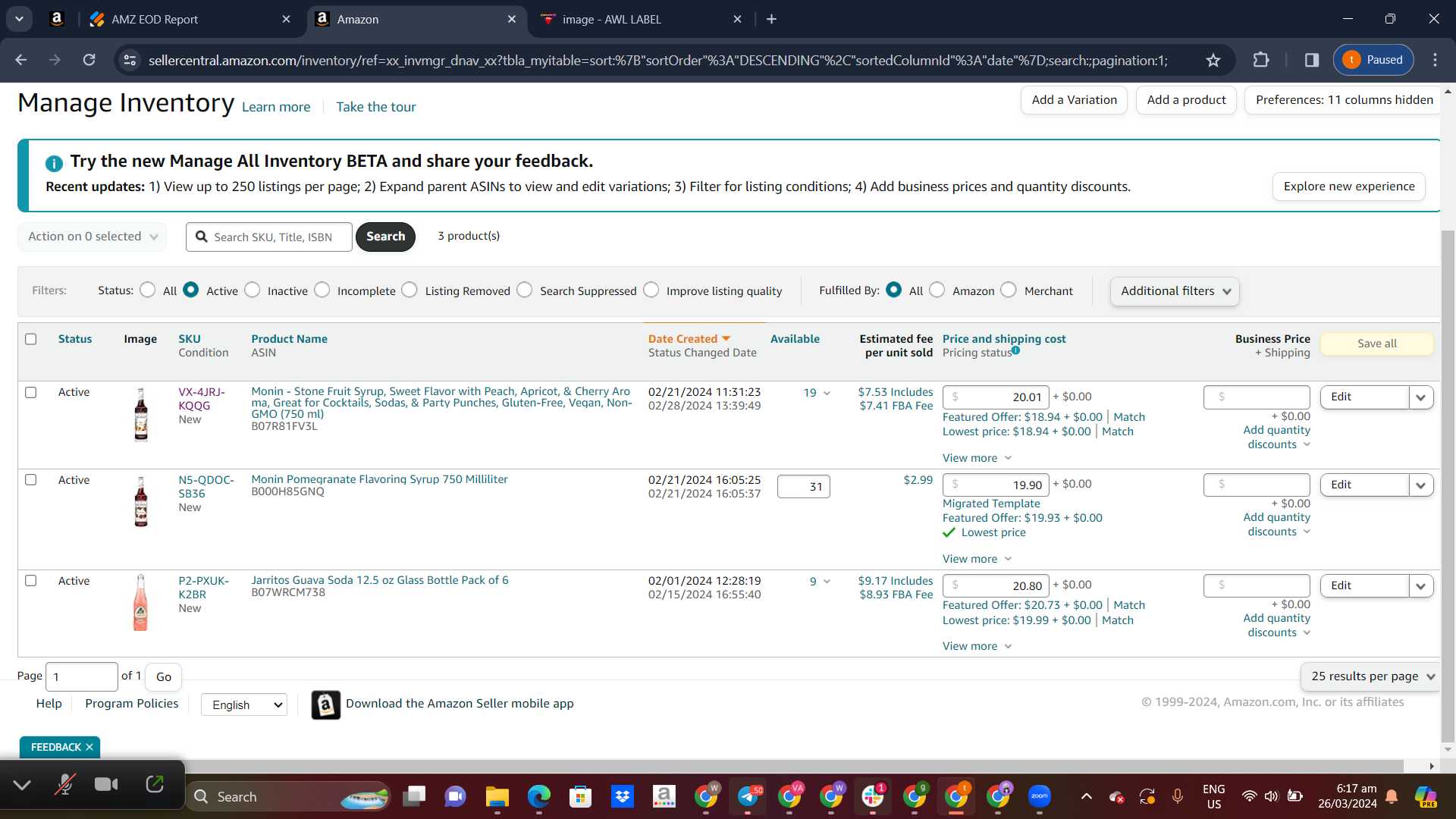Open the Amazon app taskbar icon
Screen dimensions: 1456x819
(664, 796)
